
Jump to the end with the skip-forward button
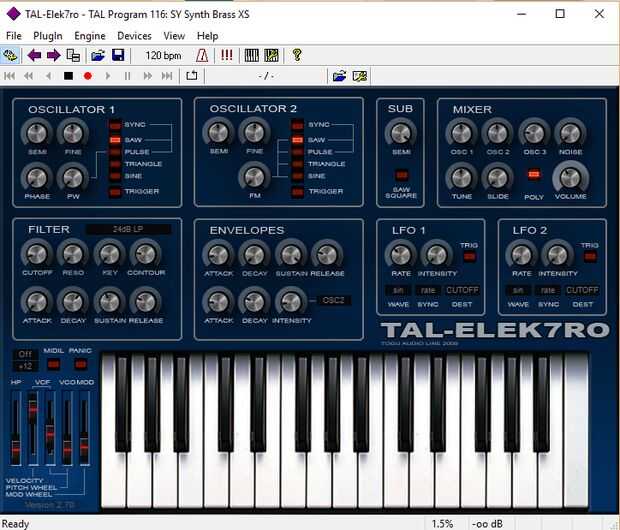tap(167, 76)
